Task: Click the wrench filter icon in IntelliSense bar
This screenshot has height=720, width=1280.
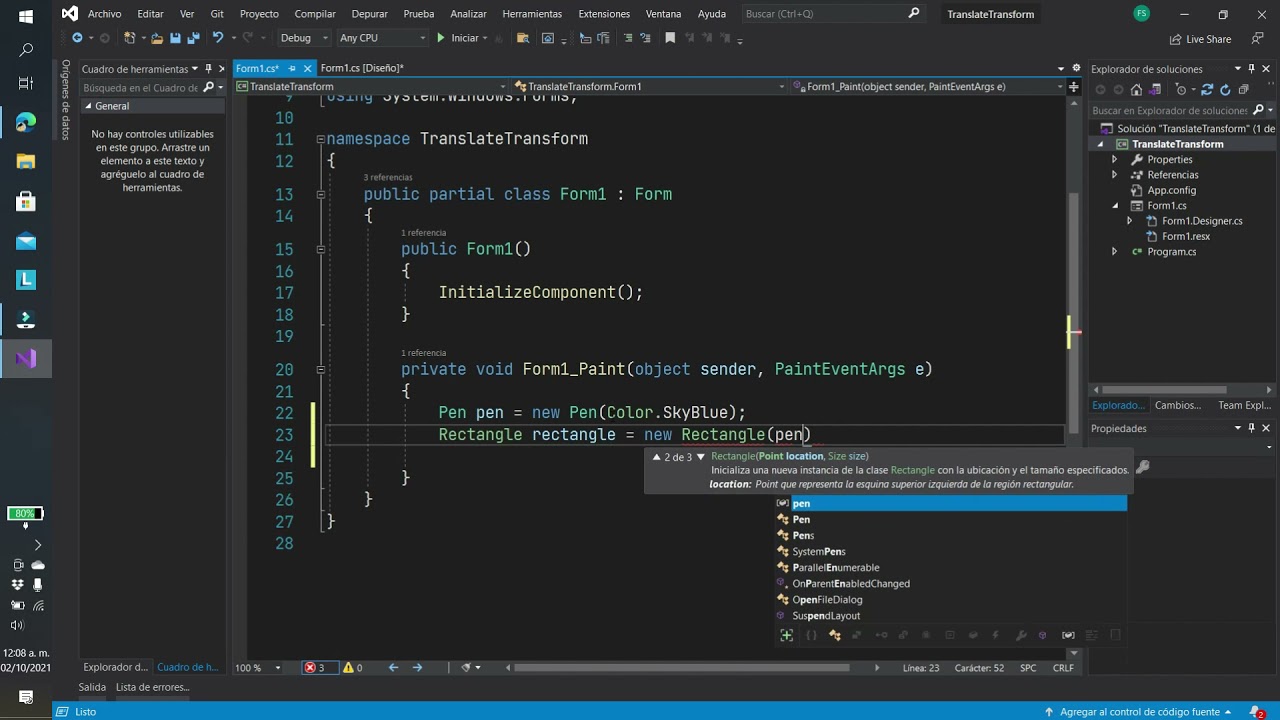Action: coord(1021,635)
